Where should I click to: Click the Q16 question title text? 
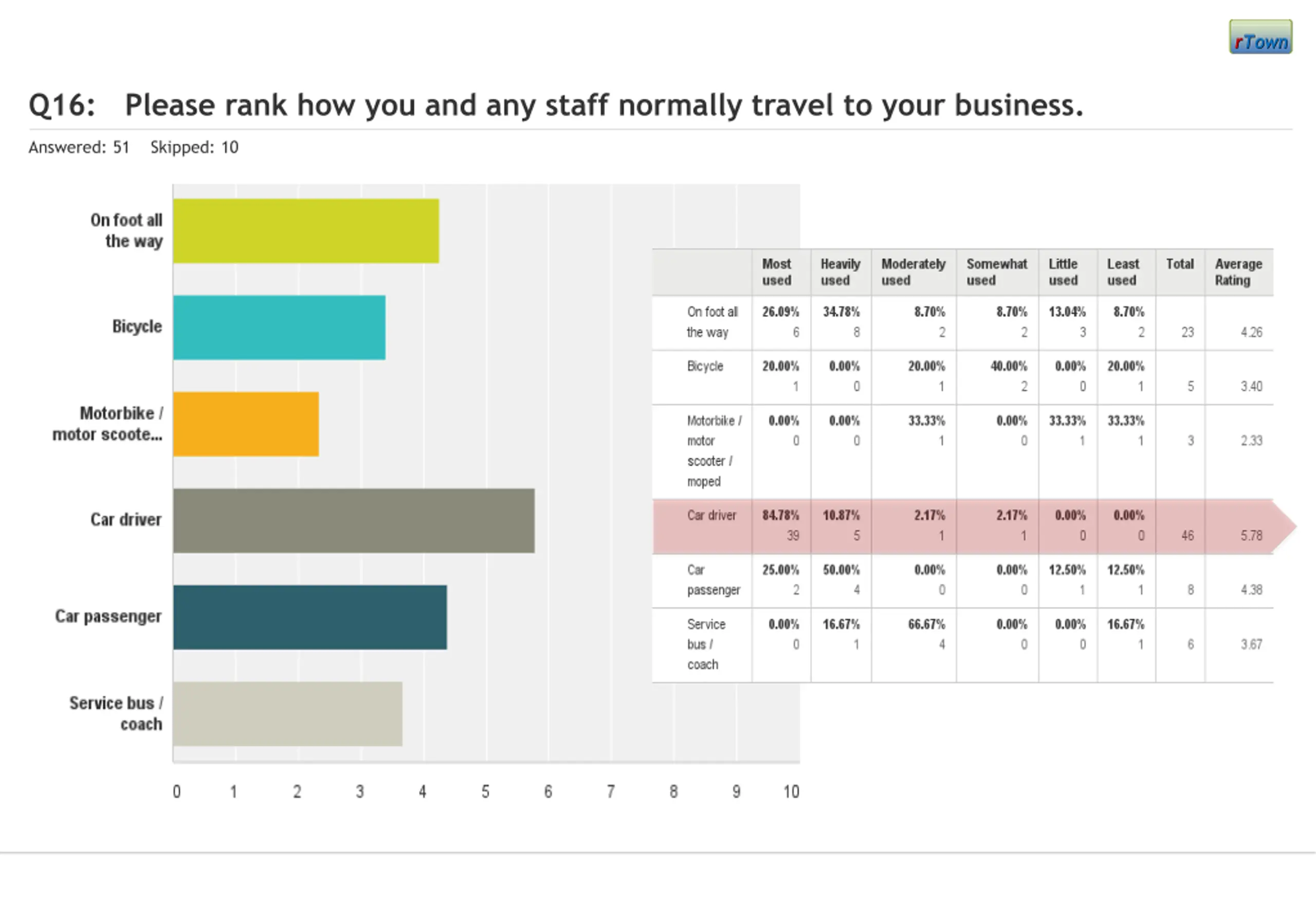555,105
